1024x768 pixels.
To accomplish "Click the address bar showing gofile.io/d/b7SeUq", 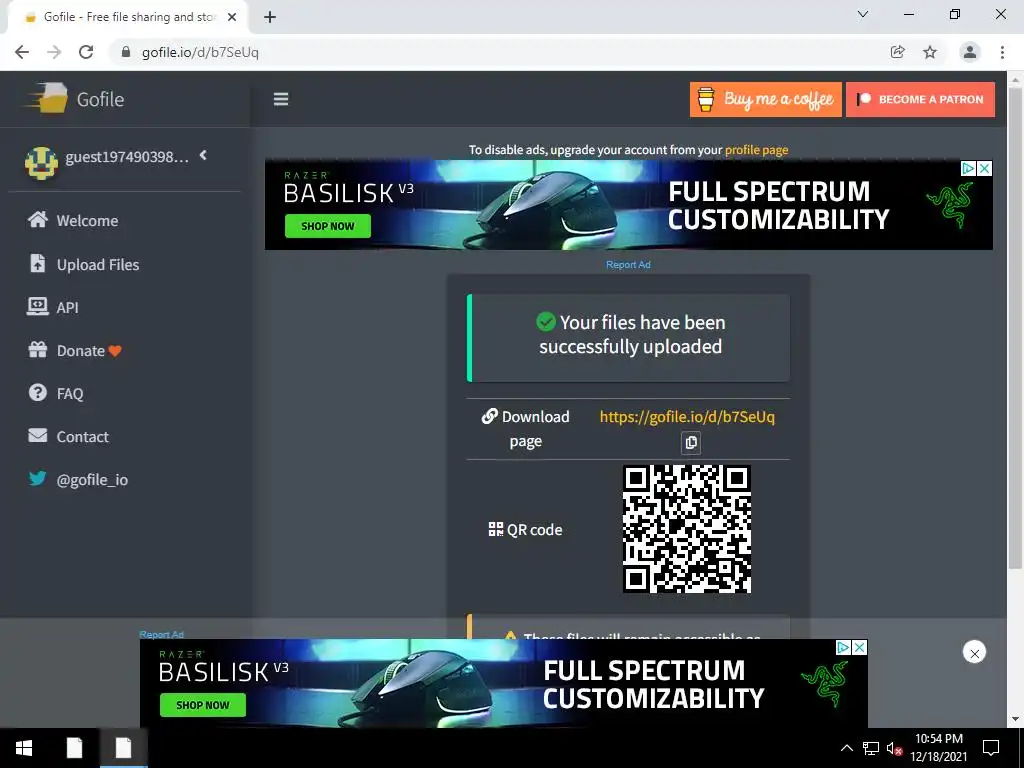I will (x=496, y=52).
